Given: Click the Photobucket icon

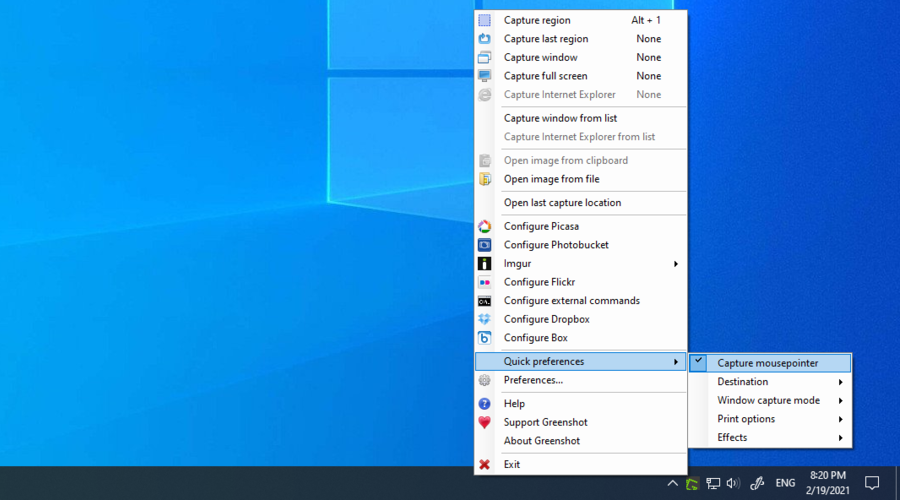Looking at the screenshot, I should pos(484,245).
